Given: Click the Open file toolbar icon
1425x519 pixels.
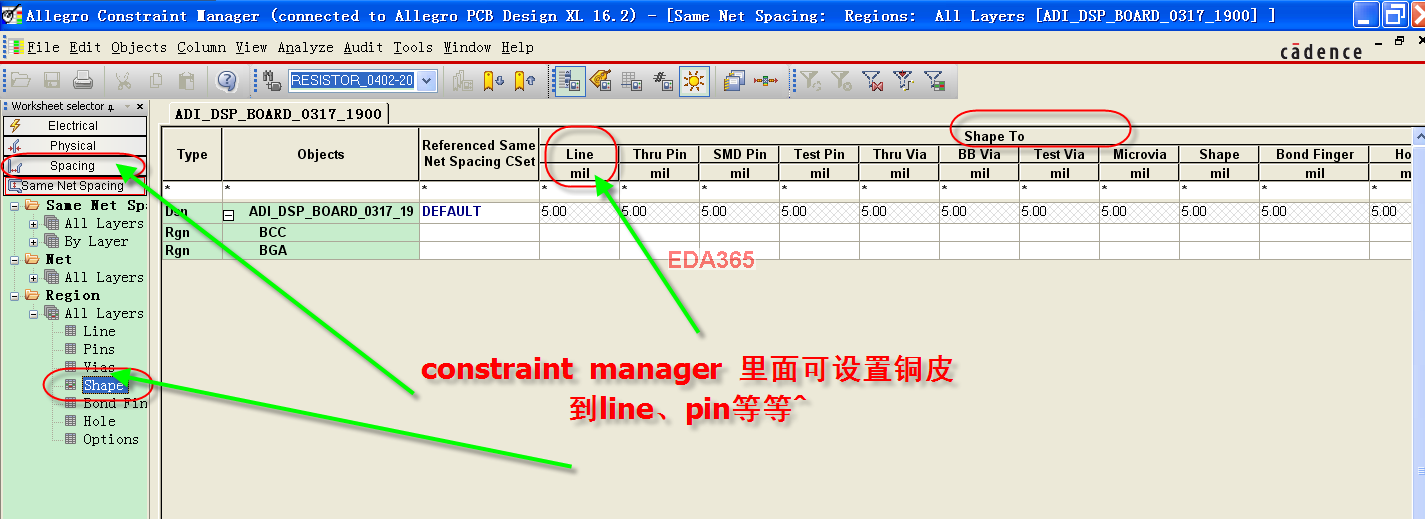Looking at the screenshot, I should pyautogui.click(x=20, y=81).
